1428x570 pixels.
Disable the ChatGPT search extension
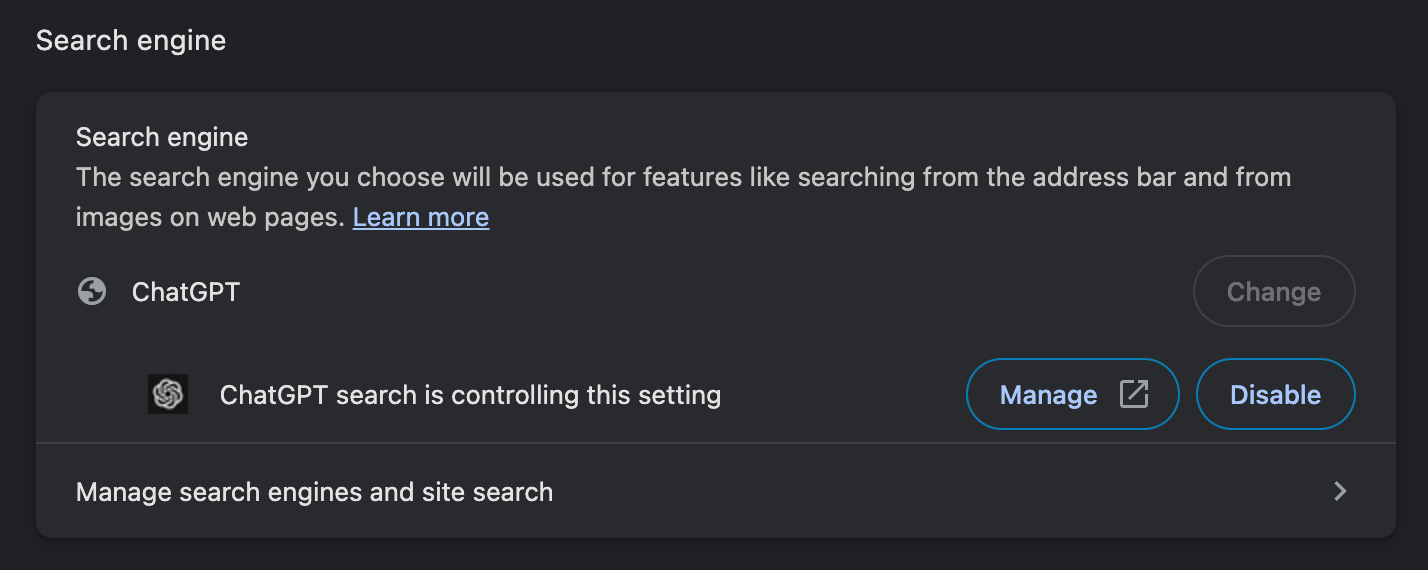pyautogui.click(x=1276, y=394)
